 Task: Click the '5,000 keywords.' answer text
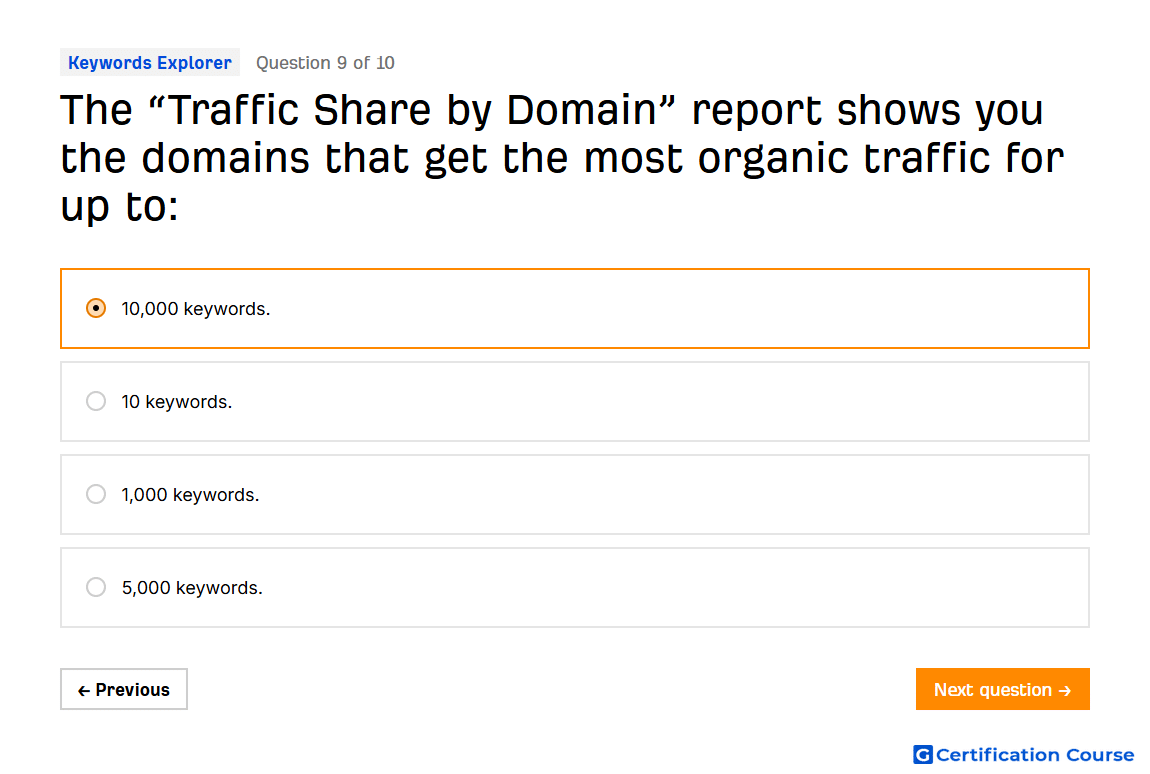tap(192, 588)
